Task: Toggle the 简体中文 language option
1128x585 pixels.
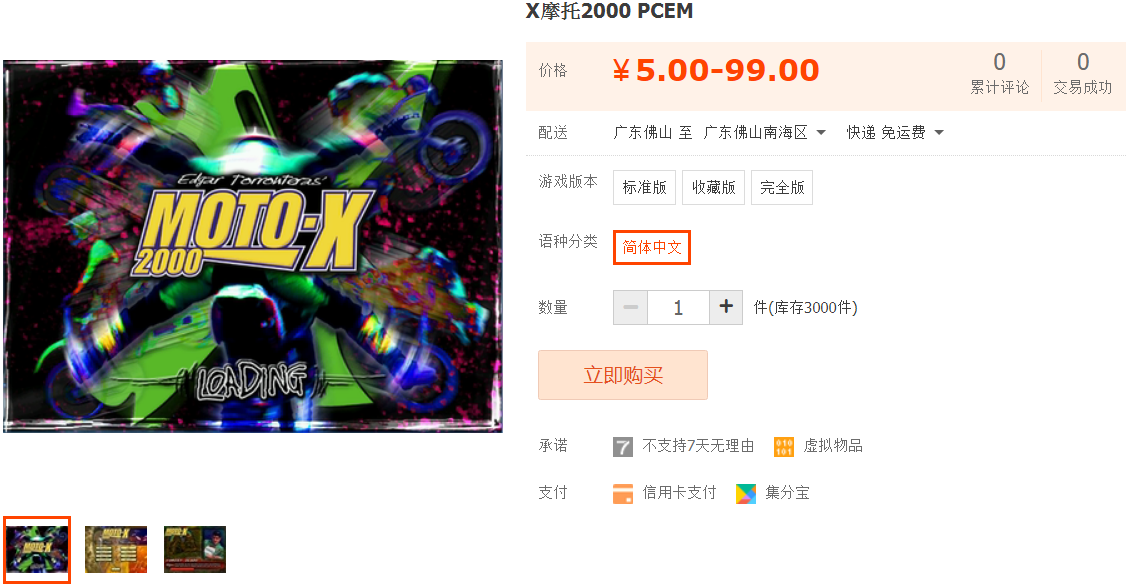Action: (652, 248)
